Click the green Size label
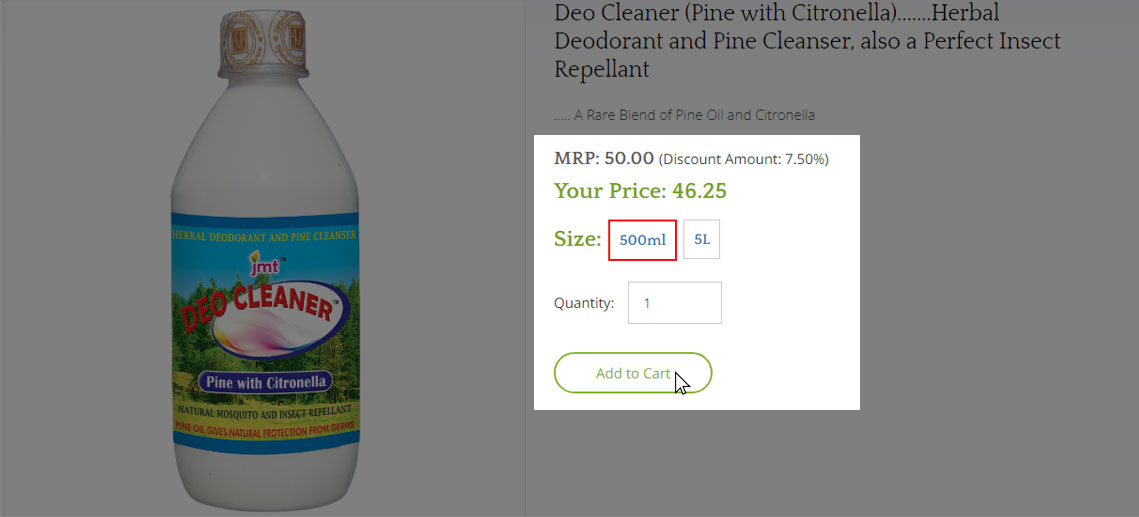 [x=577, y=239]
